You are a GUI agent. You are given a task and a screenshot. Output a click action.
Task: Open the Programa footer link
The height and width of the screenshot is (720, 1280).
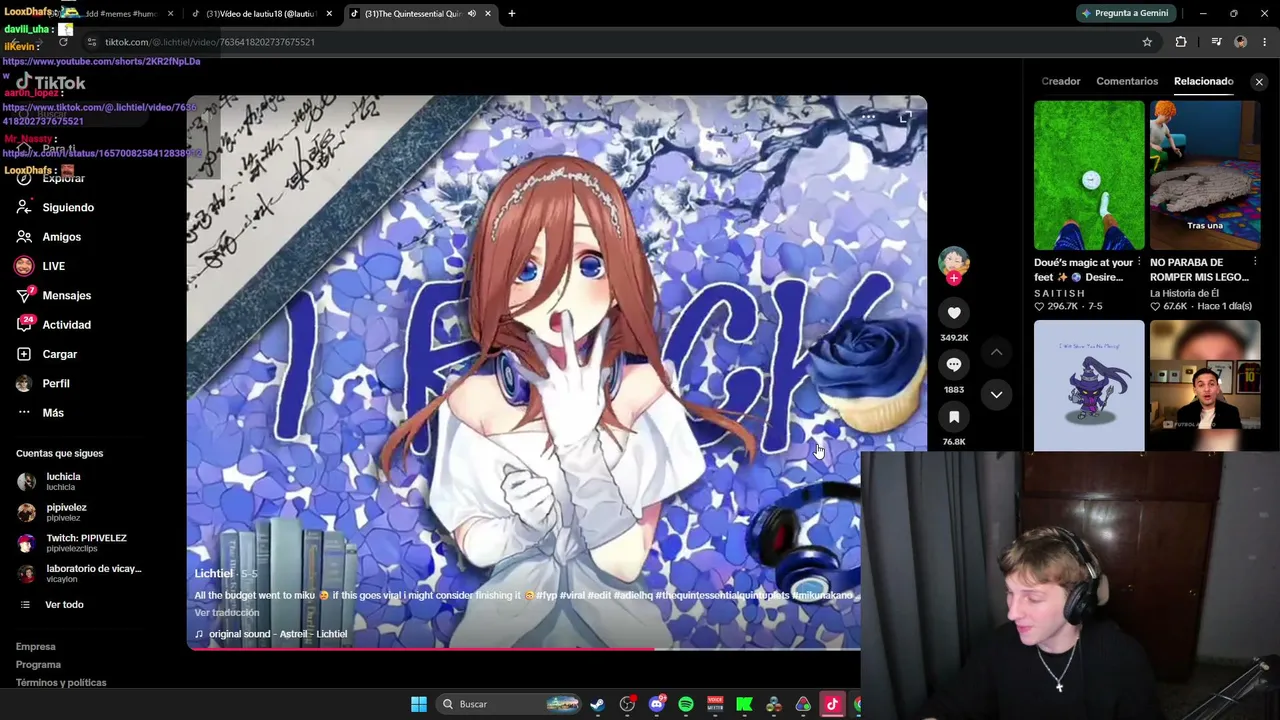(x=38, y=665)
